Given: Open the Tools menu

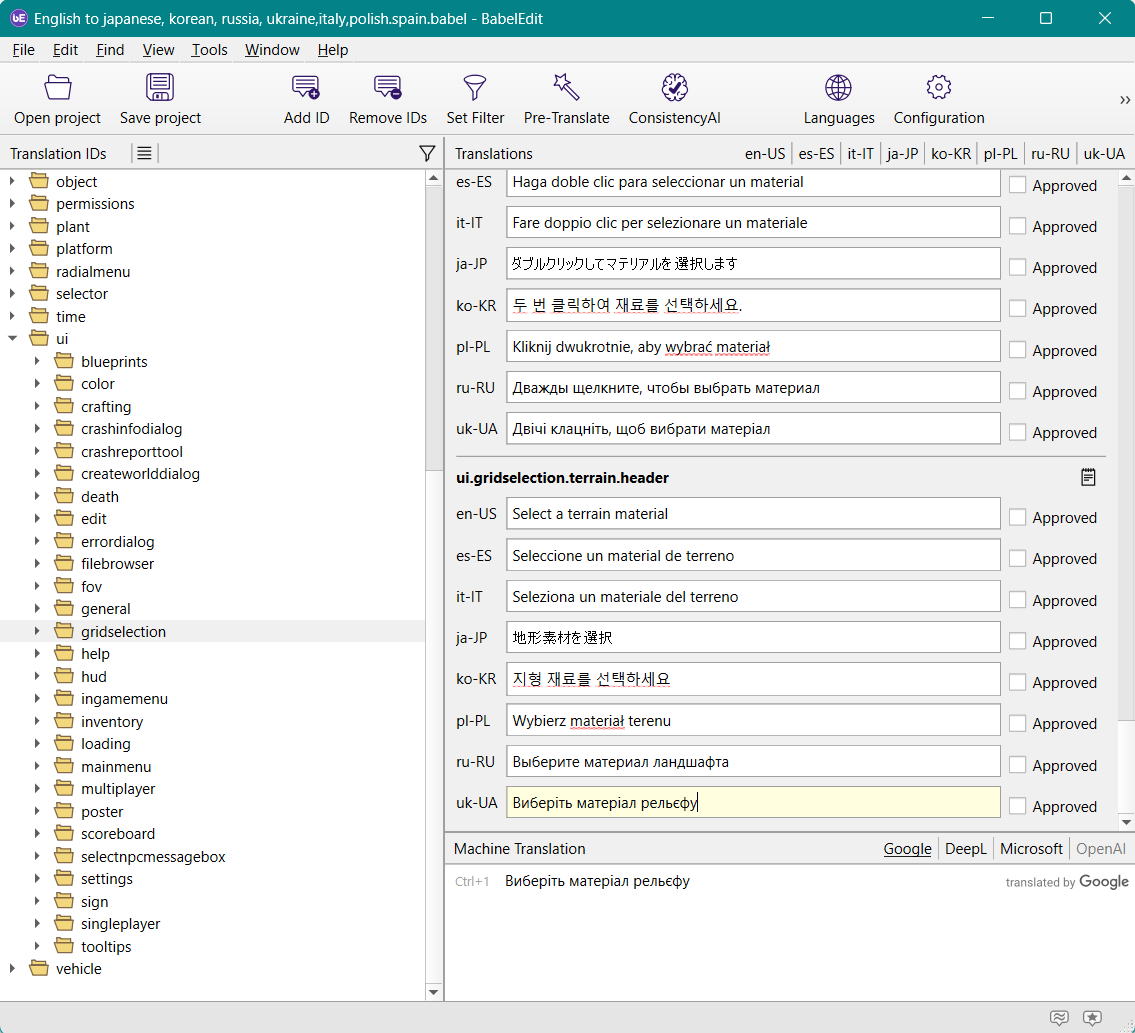Looking at the screenshot, I should (209, 50).
